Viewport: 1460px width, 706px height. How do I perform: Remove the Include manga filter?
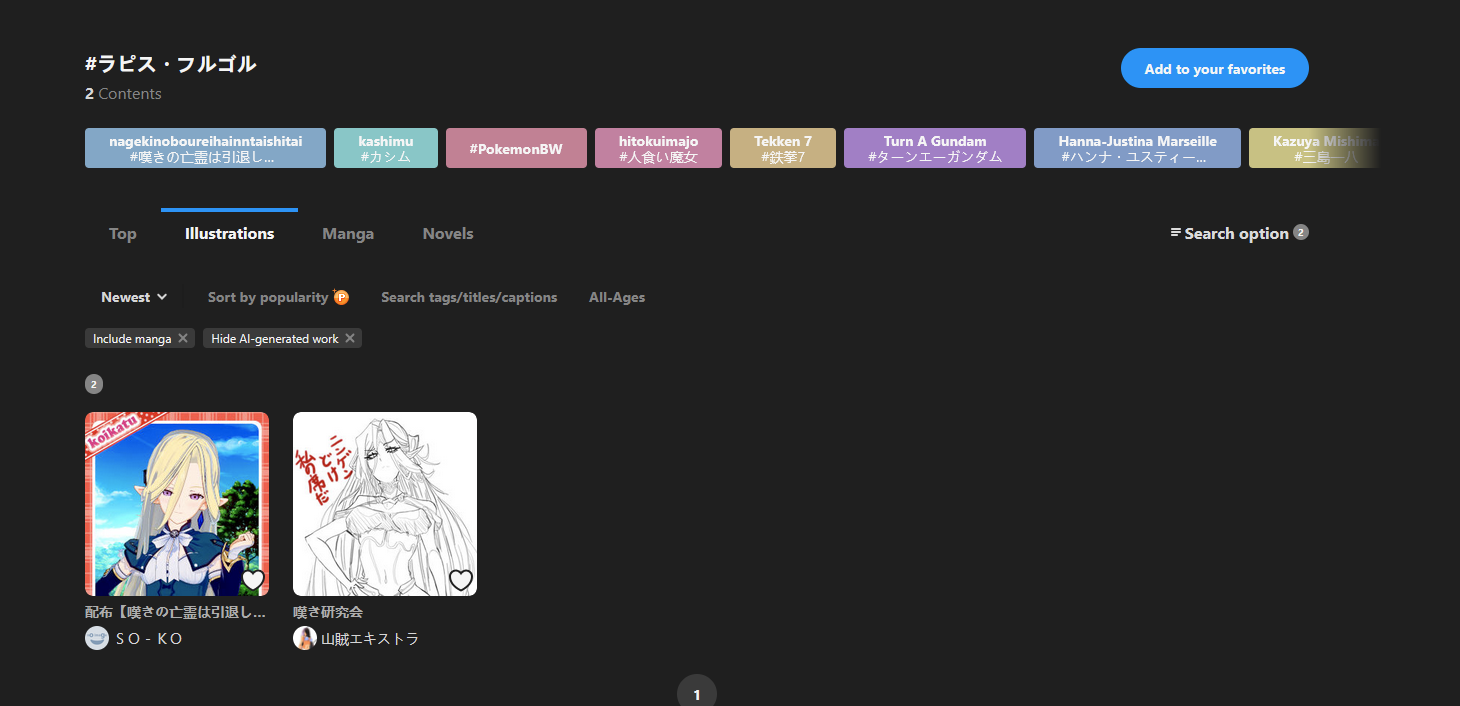coord(183,339)
